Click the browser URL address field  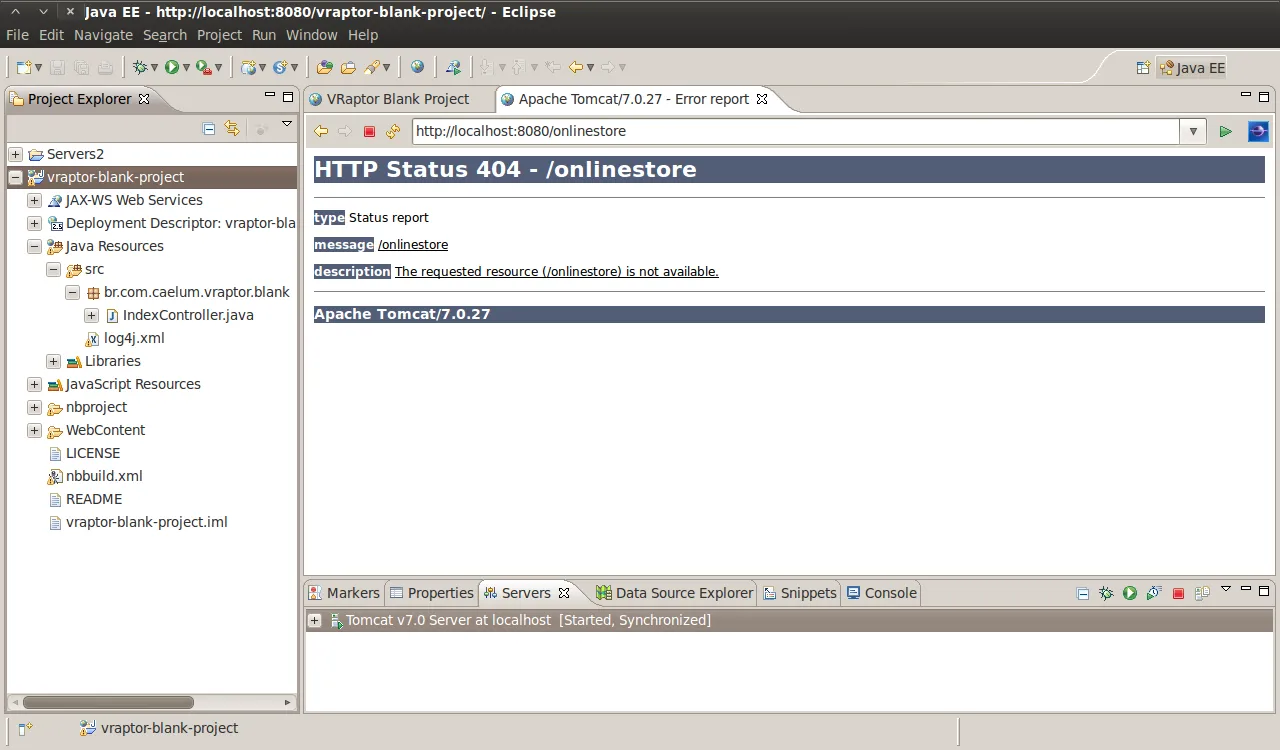pyautogui.click(x=796, y=131)
